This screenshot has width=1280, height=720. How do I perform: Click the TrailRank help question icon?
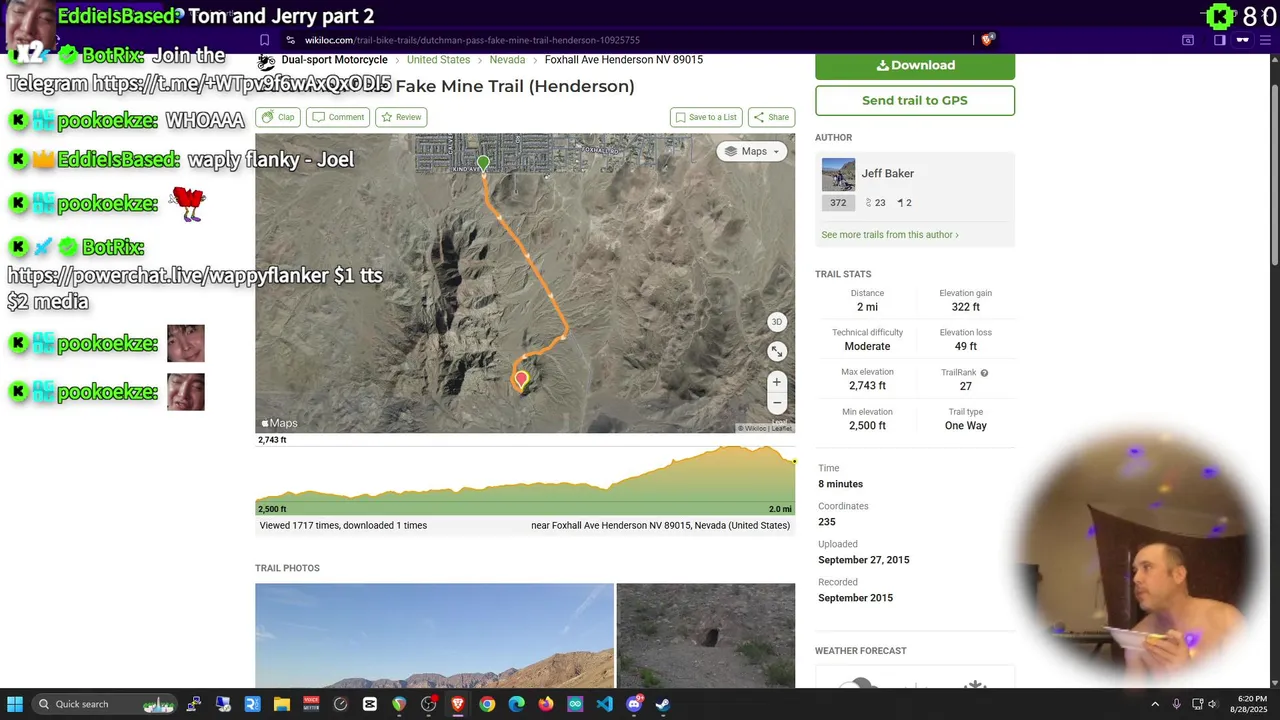(x=984, y=373)
